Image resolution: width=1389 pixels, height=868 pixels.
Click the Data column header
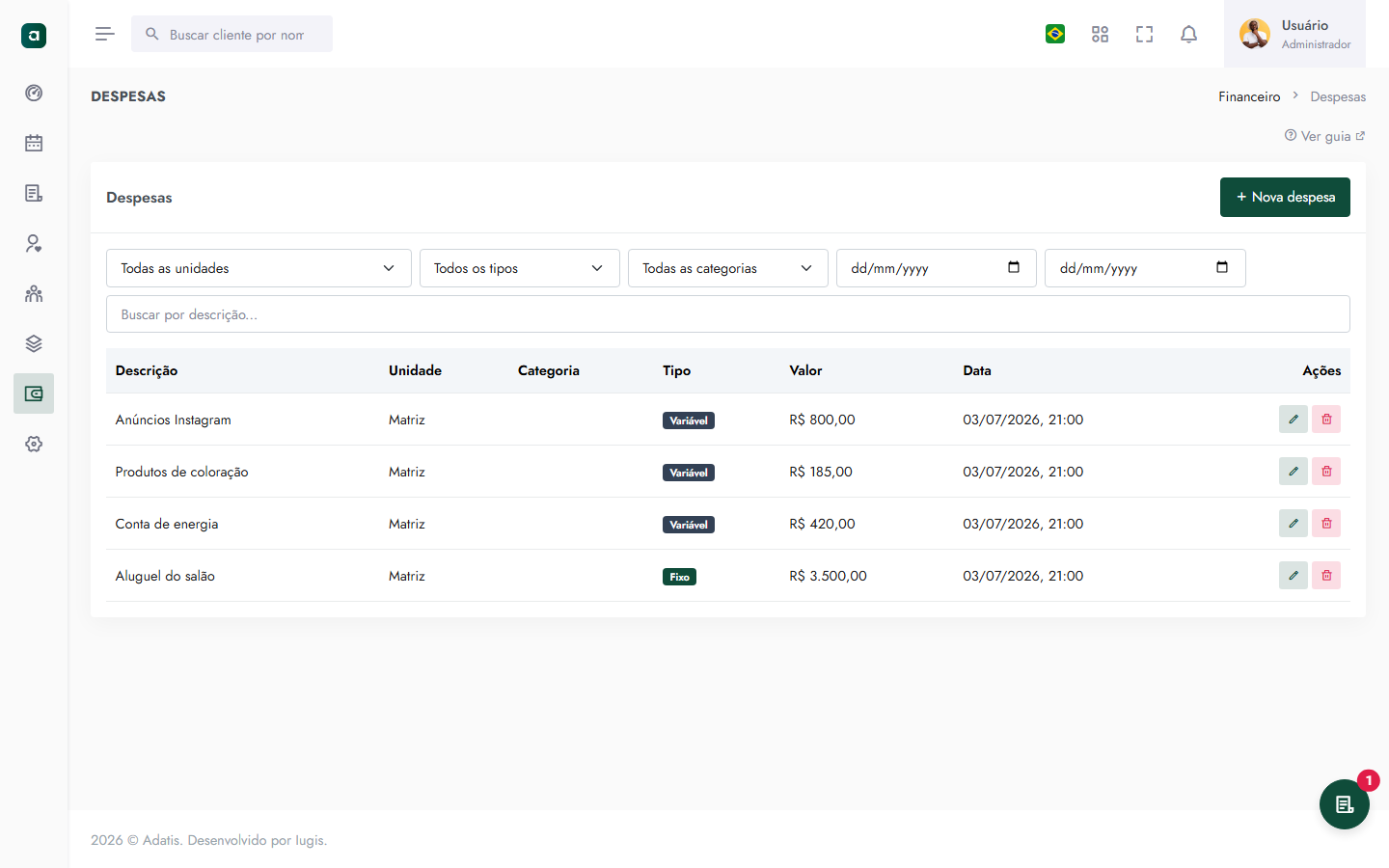pos(977,370)
